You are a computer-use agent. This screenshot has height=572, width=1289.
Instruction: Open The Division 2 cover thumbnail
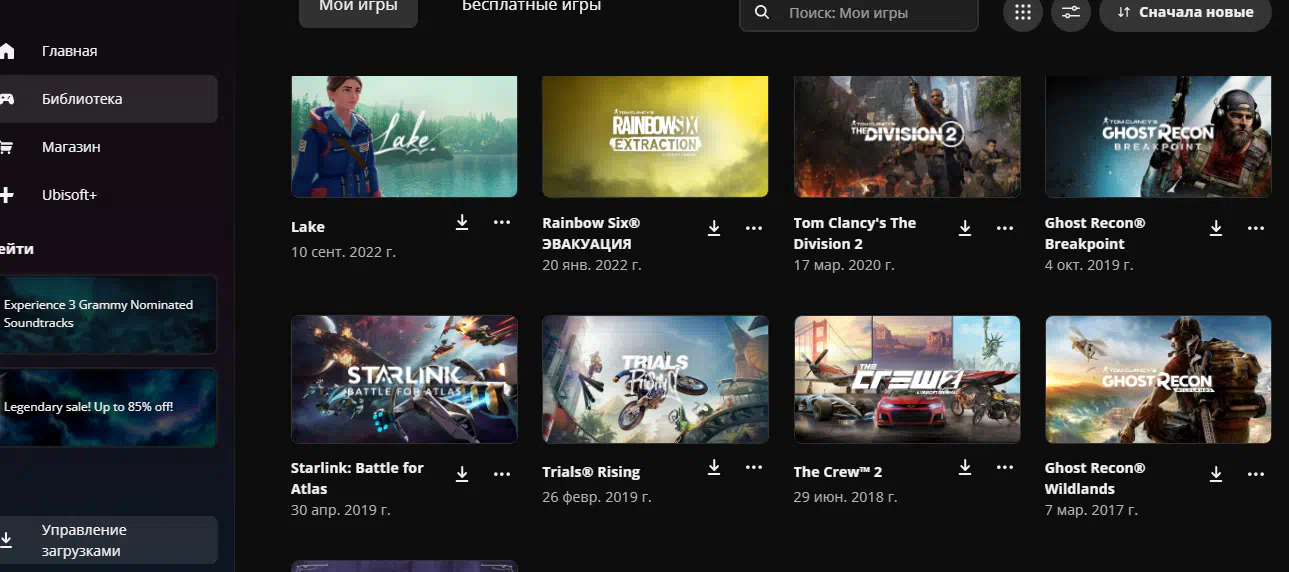coord(907,136)
